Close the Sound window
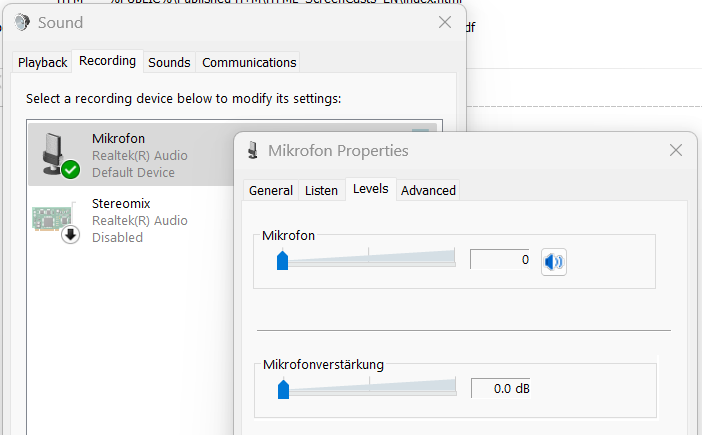702x435 pixels. (445, 22)
